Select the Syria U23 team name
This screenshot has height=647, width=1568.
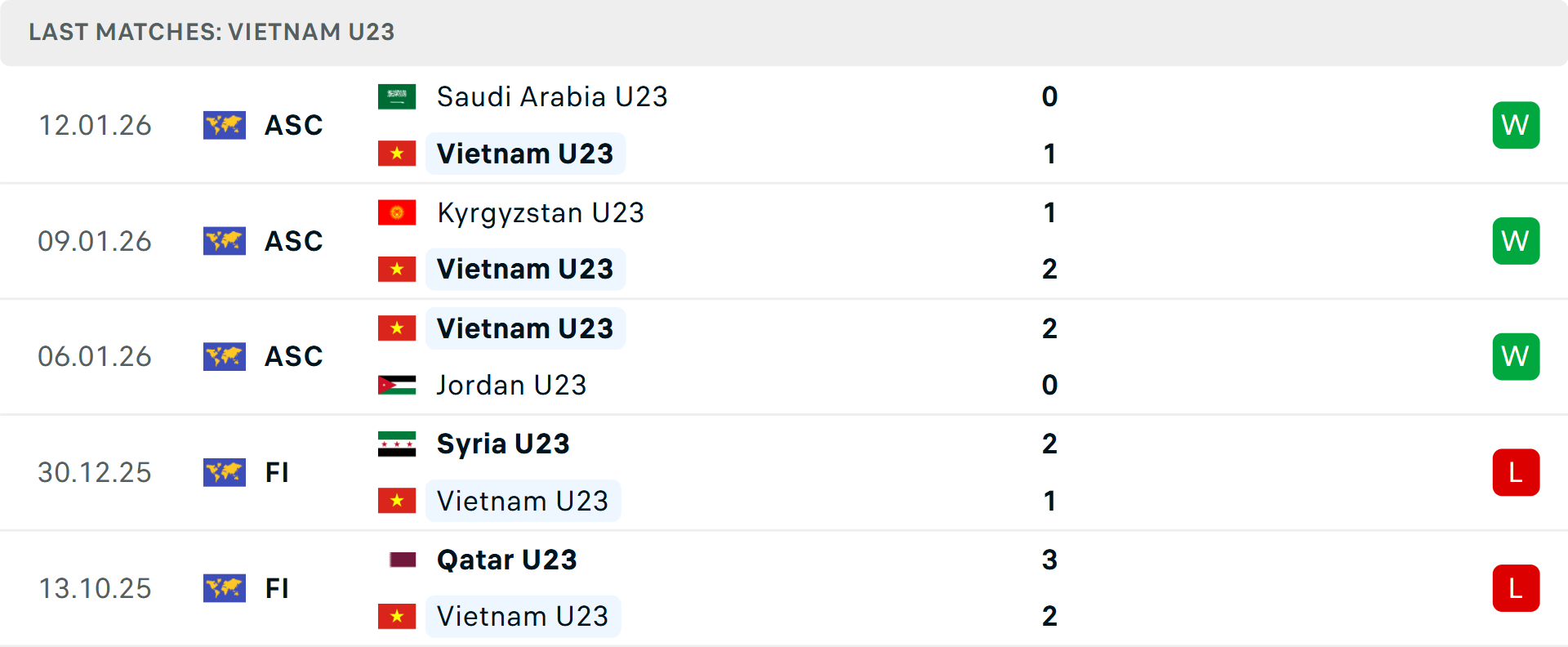tap(503, 444)
